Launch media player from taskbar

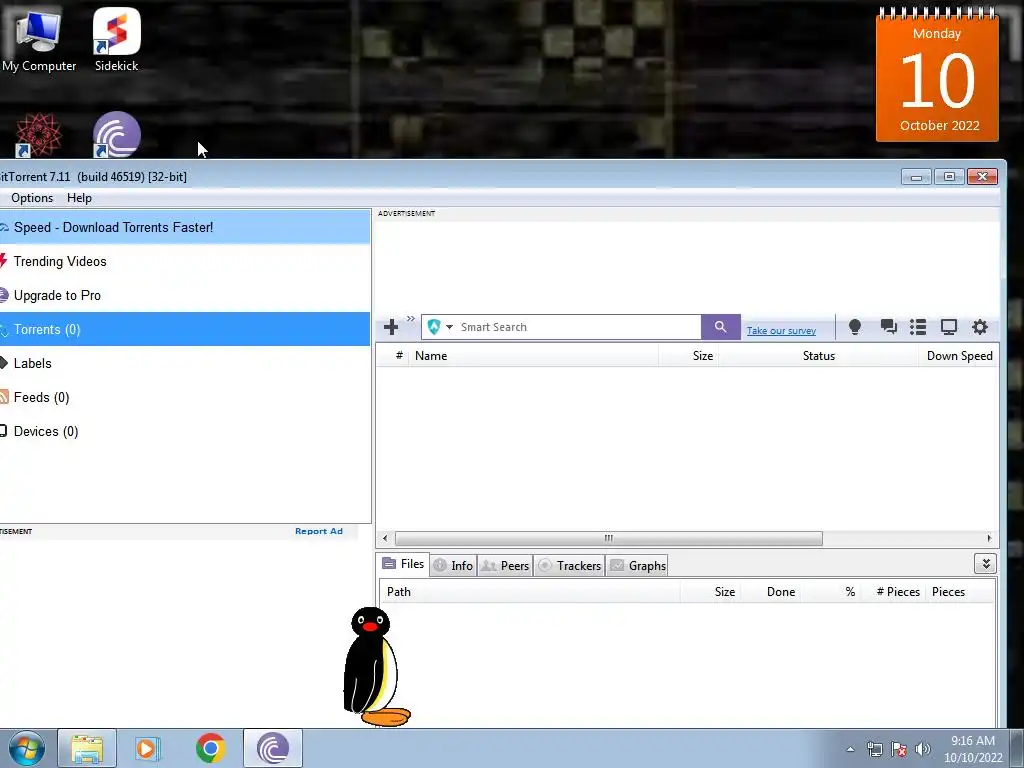148,748
